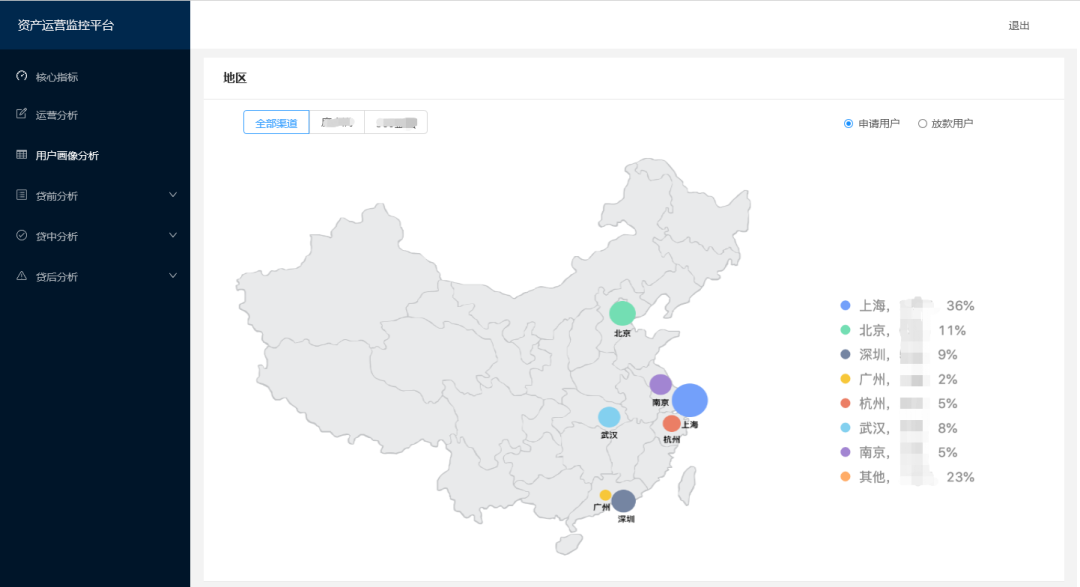Screen dimensions: 1080x587
Task: Click the 9% value in legend
Action: click(948, 355)
